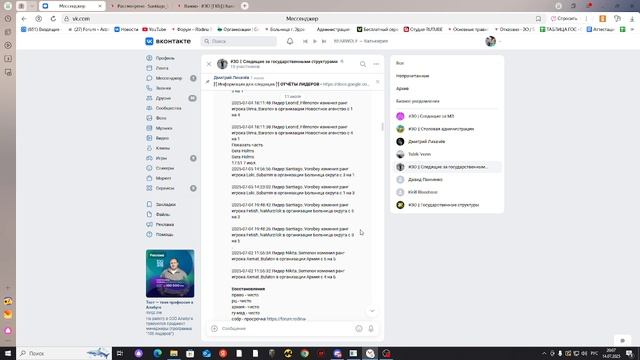Skip to the previous track in the header player
This screenshot has width=640, height=360.
click(305, 41)
